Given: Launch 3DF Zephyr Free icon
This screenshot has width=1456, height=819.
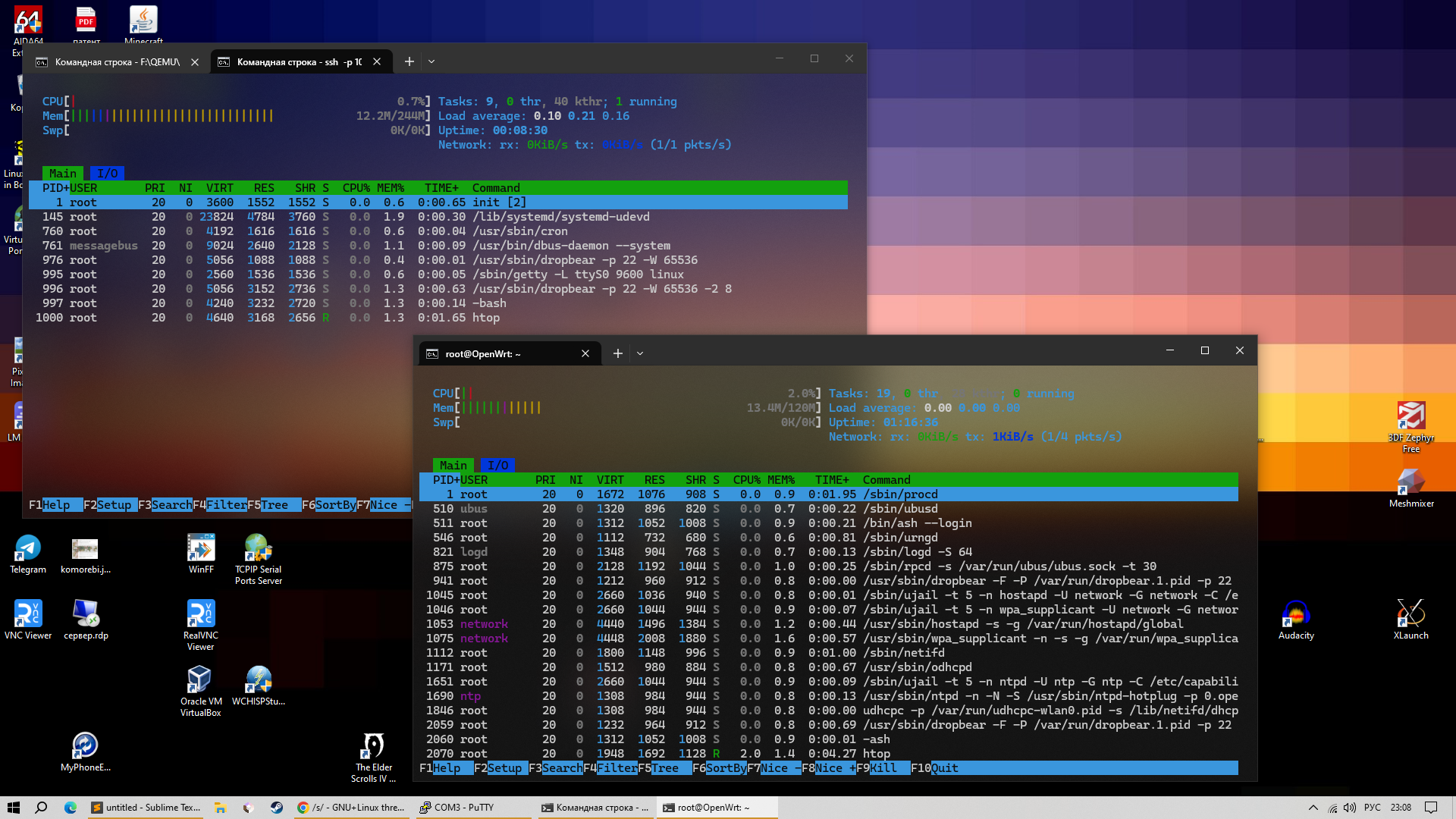Looking at the screenshot, I should click(1411, 428).
